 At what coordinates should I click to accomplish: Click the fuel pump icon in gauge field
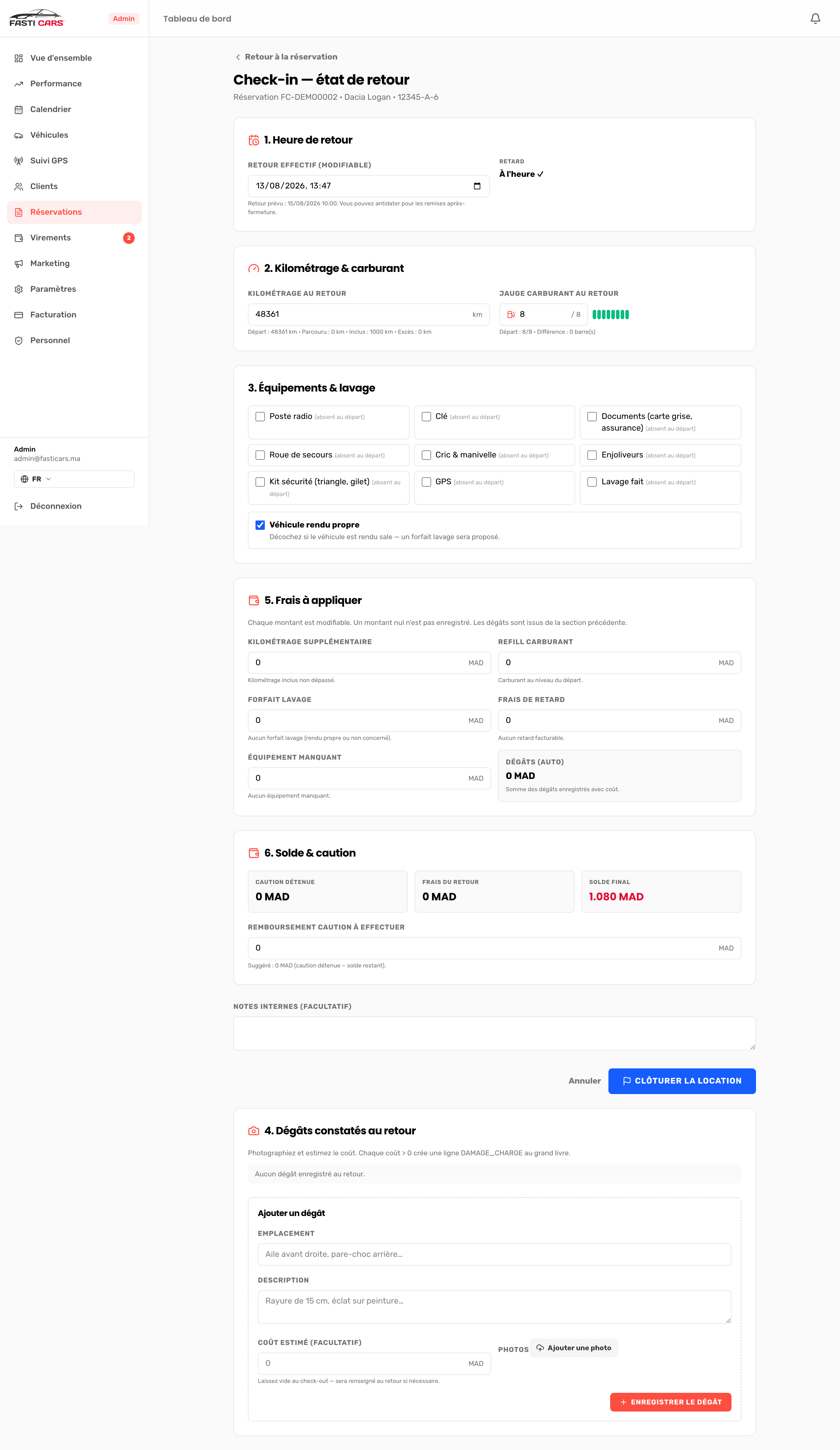pos(510,314)
